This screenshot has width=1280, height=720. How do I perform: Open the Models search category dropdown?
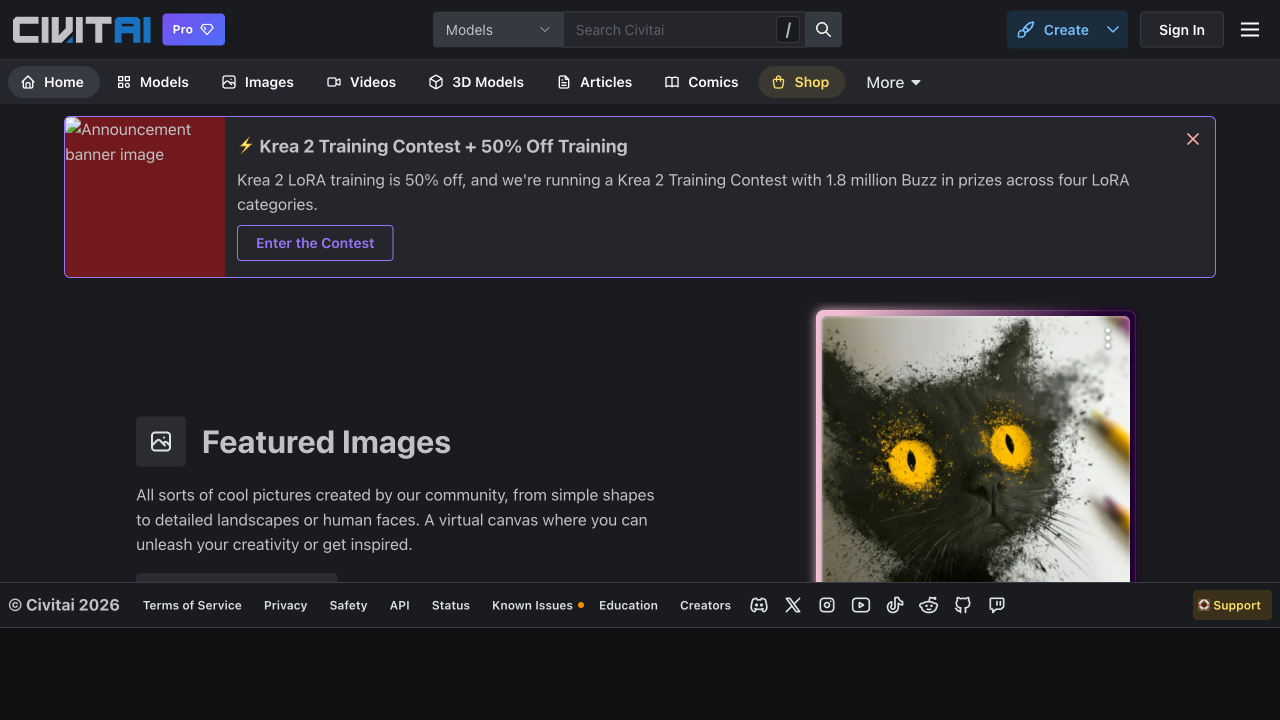(498, 30)
